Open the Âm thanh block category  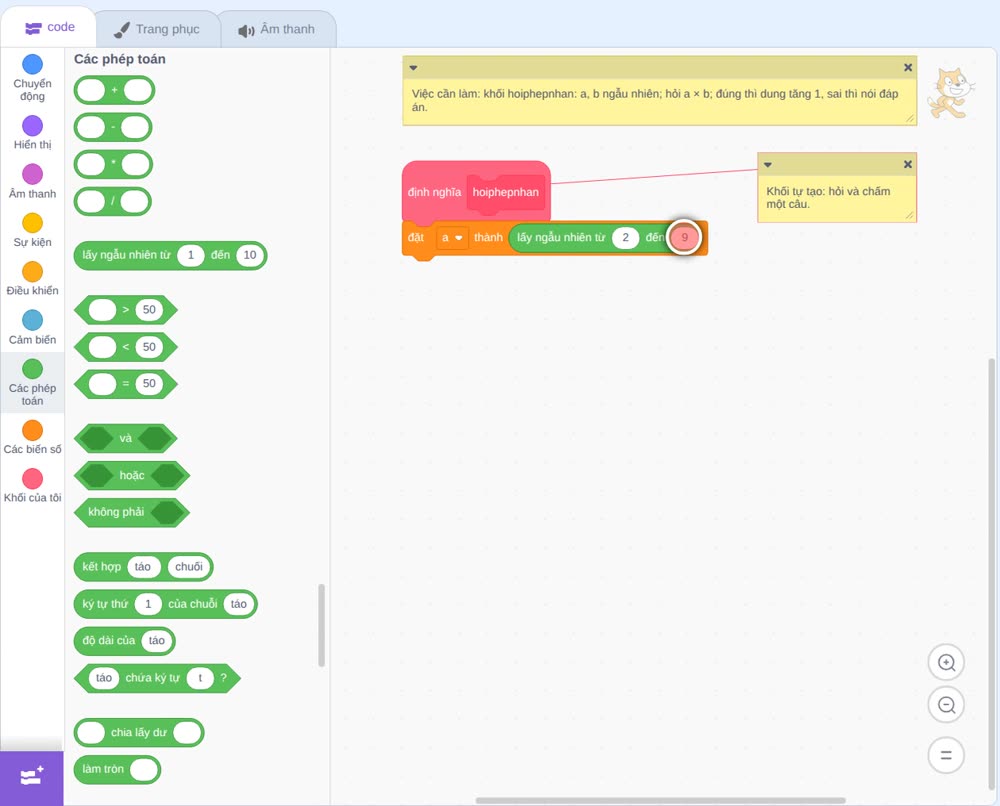(33, 182)
